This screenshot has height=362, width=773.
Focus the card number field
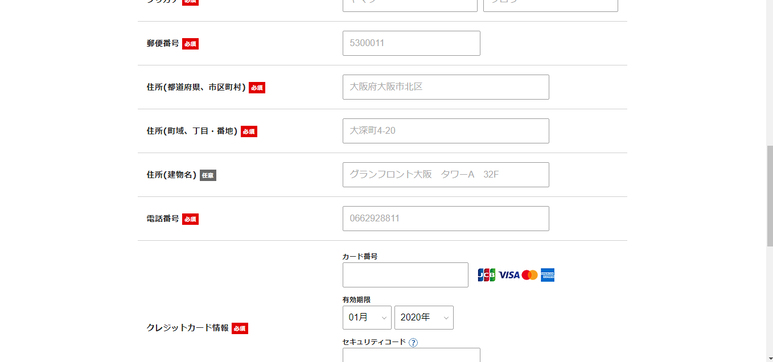(x=405, y=275)
